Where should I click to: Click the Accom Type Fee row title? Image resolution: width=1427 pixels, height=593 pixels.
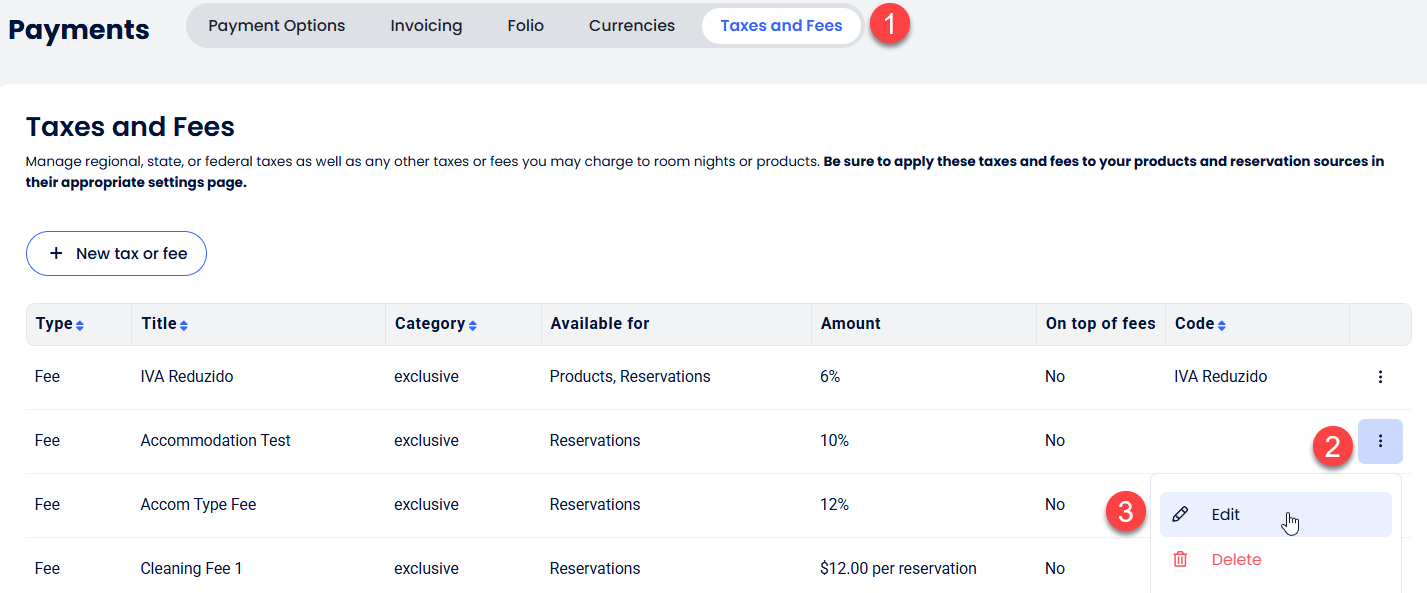(x=198, y=505)
